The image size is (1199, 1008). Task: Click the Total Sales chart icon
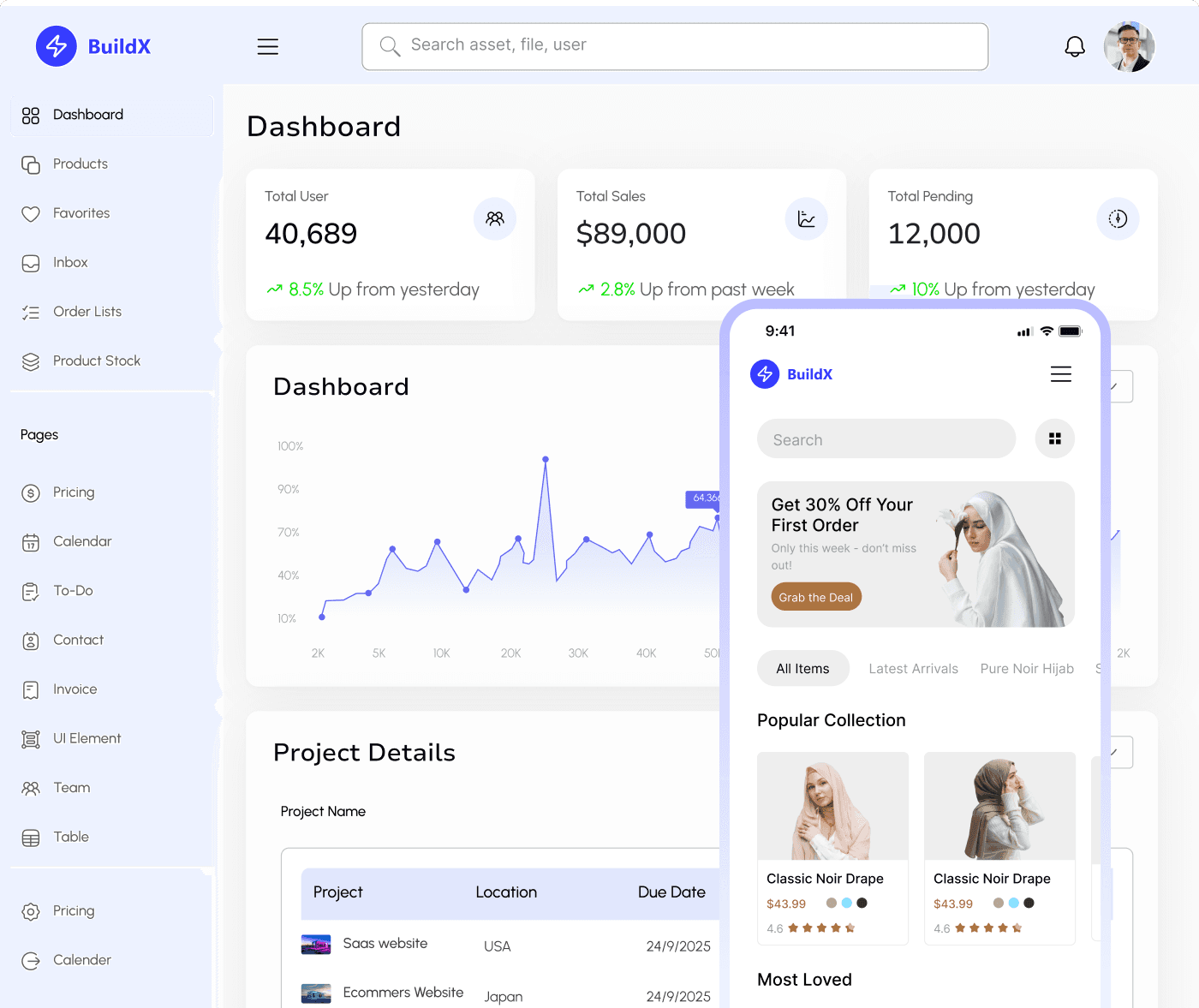point(806,219)
